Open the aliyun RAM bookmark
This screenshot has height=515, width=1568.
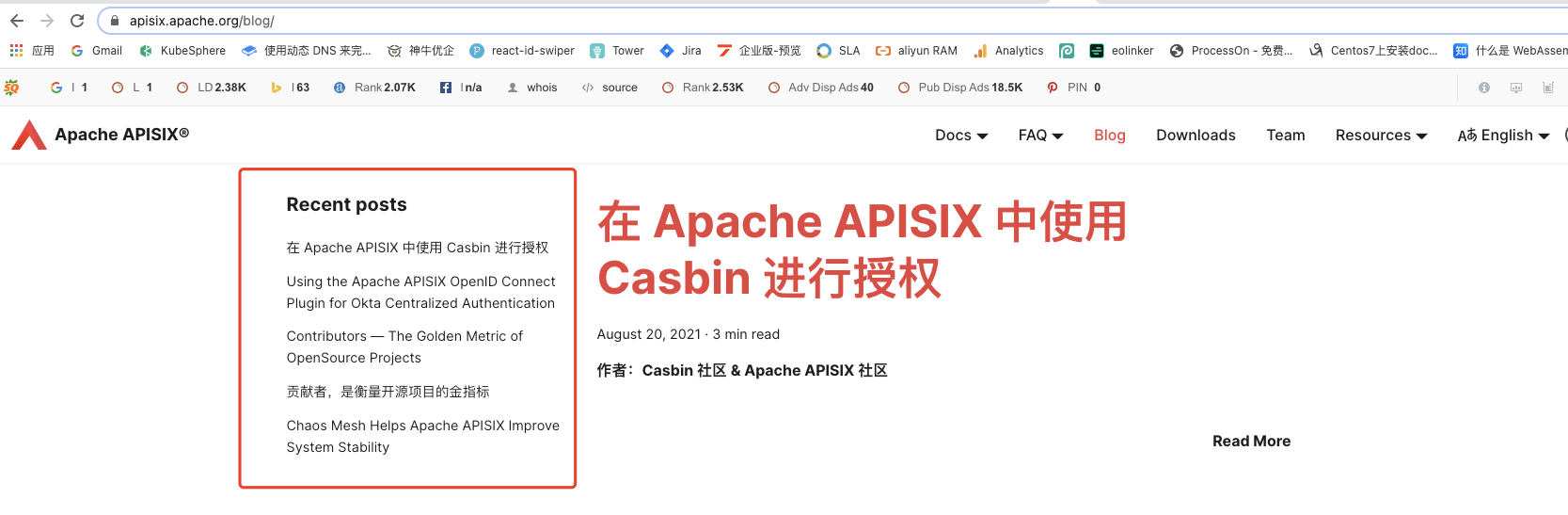pyautogui.click(x=916, y=51)
